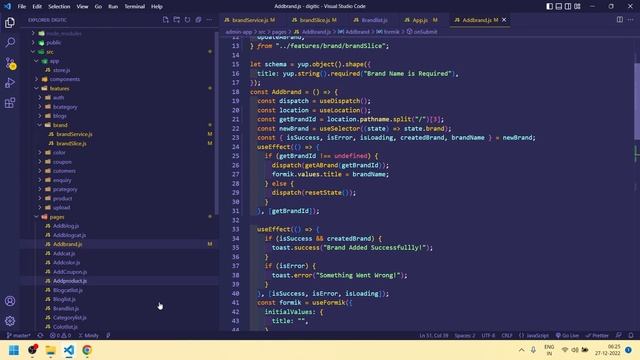Open the Help menu
The height and width of the screenshot is (360, 640).
tap(157, 6)
